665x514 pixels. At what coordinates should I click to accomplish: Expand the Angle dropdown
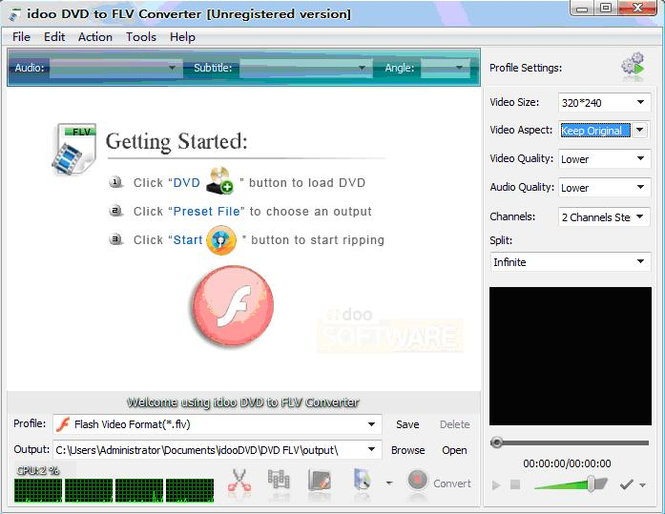(x=444, y=68)
